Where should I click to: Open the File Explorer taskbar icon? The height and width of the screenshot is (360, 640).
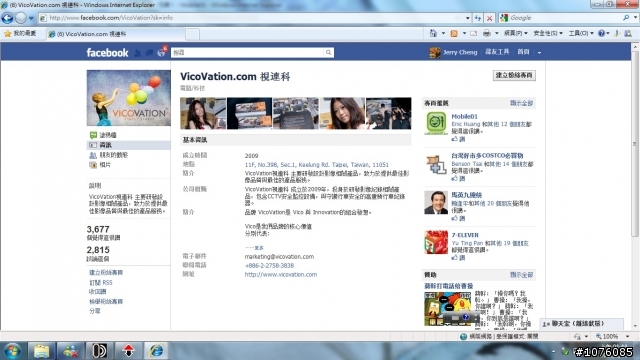coord(41,351)
